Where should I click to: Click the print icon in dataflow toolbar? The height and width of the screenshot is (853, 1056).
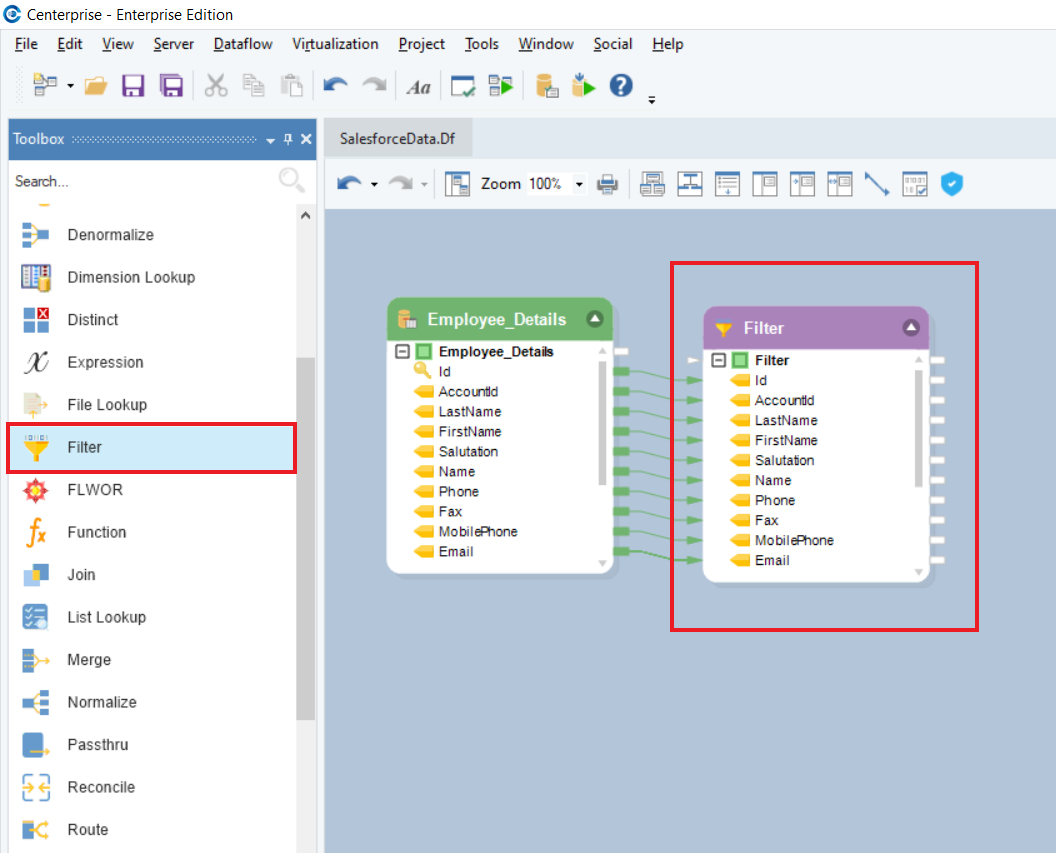607,184
